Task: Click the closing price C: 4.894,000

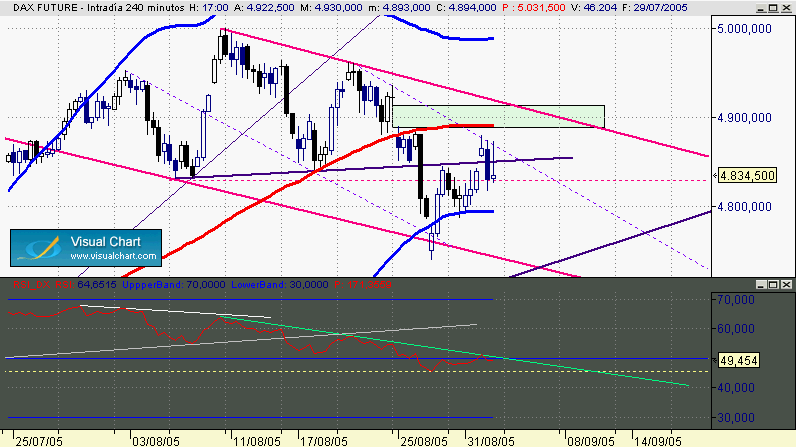Action: pyautogui.click(x=466, y=8)
